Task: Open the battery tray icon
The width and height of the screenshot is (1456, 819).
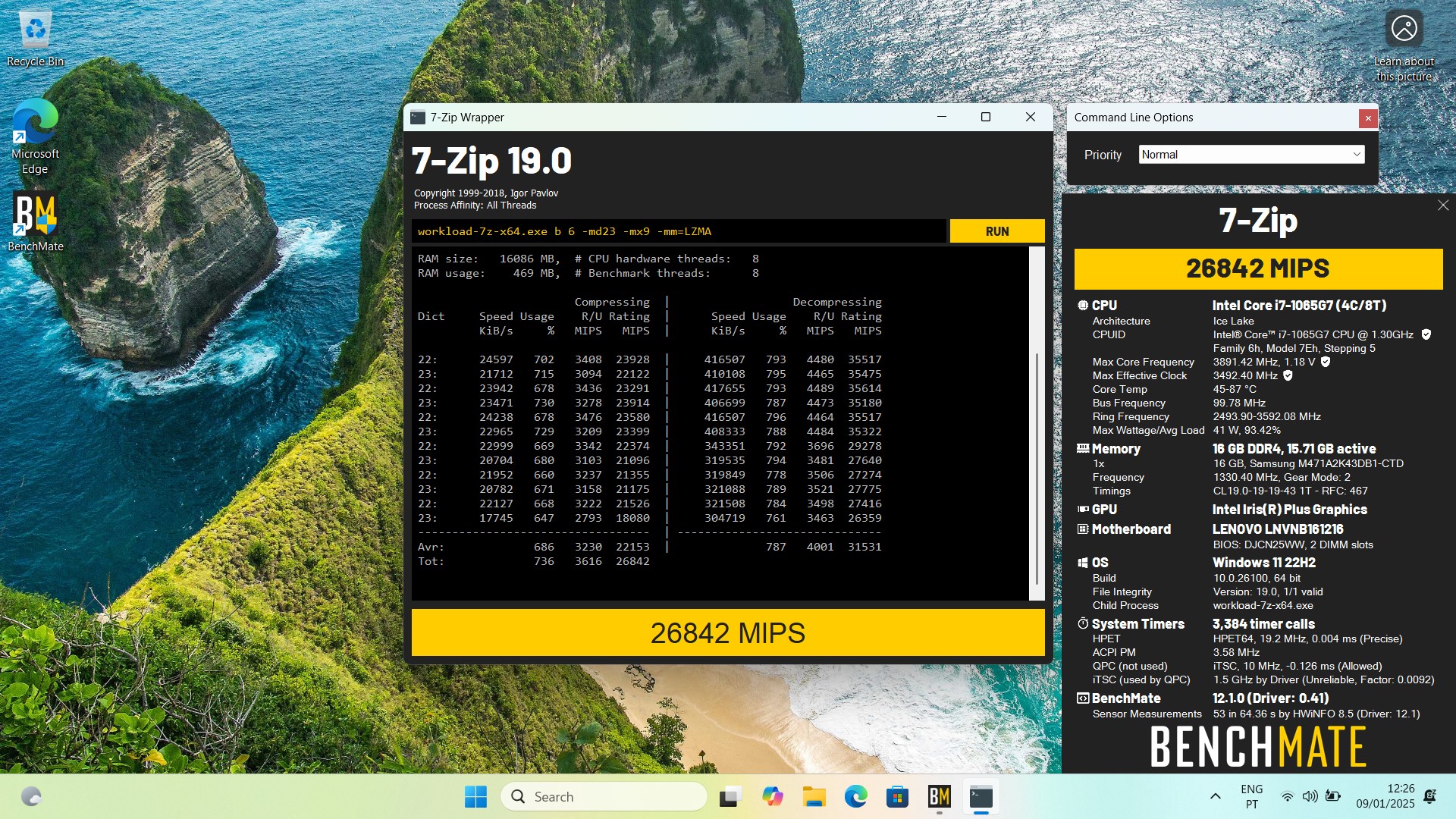Action: [x=1332, y=796]
